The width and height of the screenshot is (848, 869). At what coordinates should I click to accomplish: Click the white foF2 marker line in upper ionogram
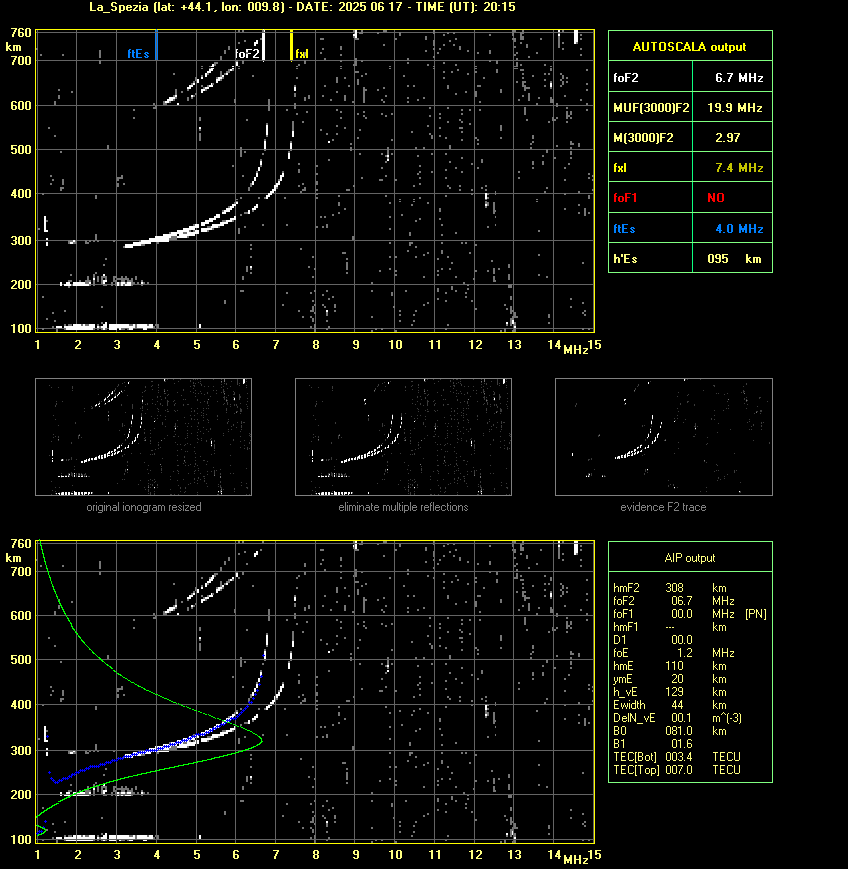(263, 45)
